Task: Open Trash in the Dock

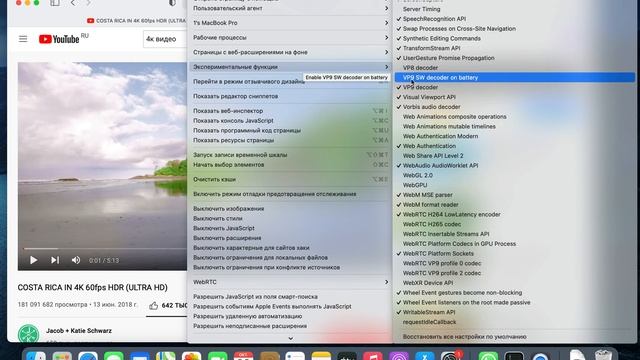Action: pyautogui.click(x=604, y=354)
